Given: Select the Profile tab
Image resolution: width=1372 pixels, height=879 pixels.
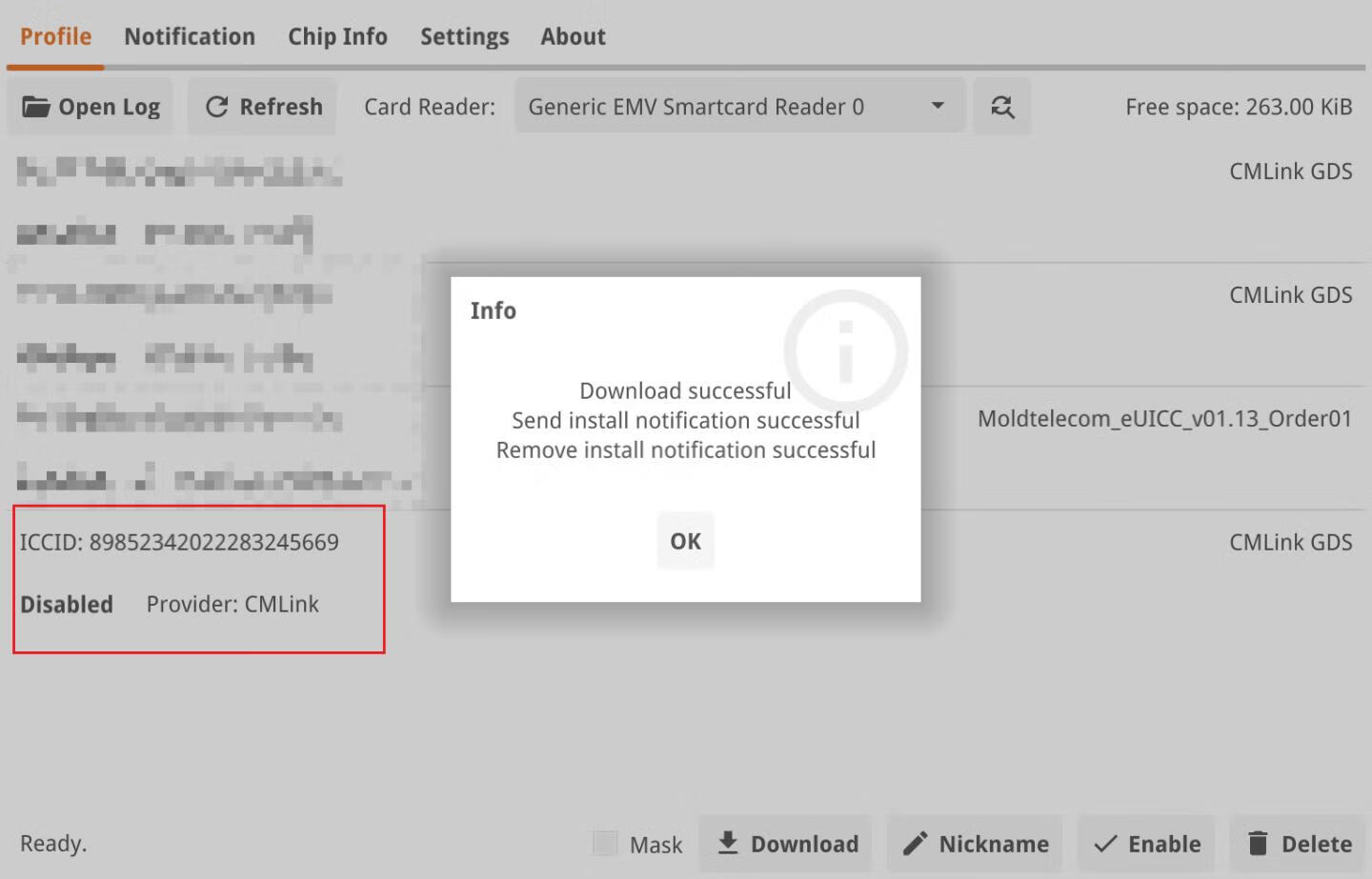Looking at the screenshot, I should pos(55,36).
